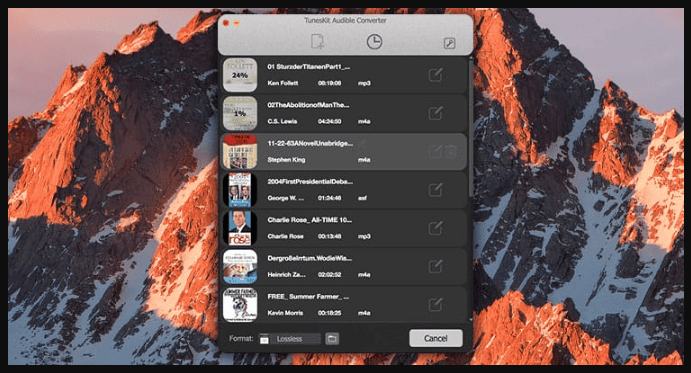Edit tags for Charlie Rose All-TIME row
The height and width of the screenshot is (373, 691).
pyautogui.click(x=435, y=228)
